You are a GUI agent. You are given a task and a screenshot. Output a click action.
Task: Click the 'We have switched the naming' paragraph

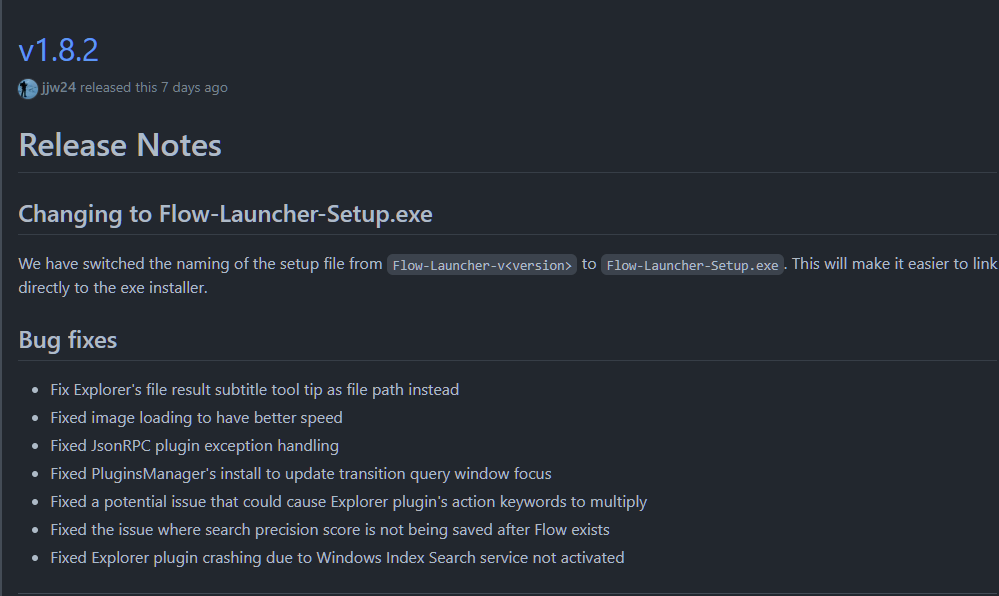(x=200, y=264)
